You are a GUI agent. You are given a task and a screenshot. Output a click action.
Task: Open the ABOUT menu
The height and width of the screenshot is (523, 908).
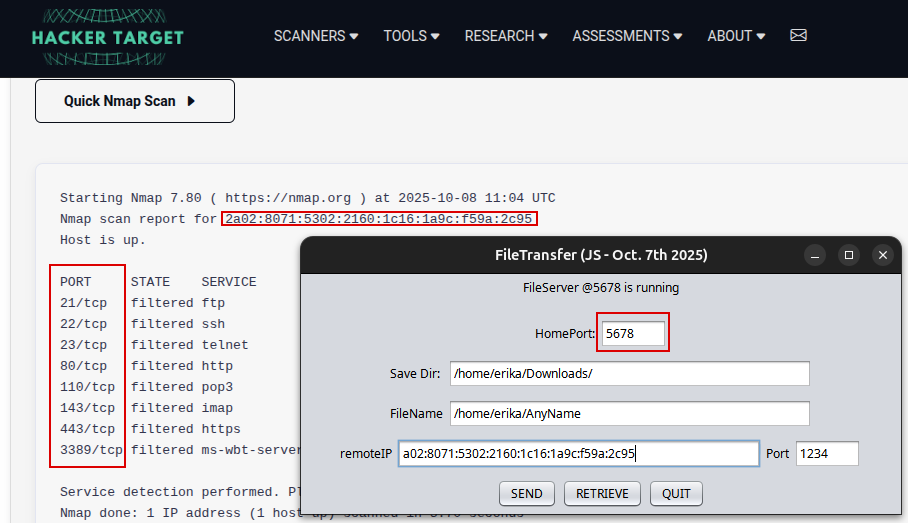click(736, 36)
